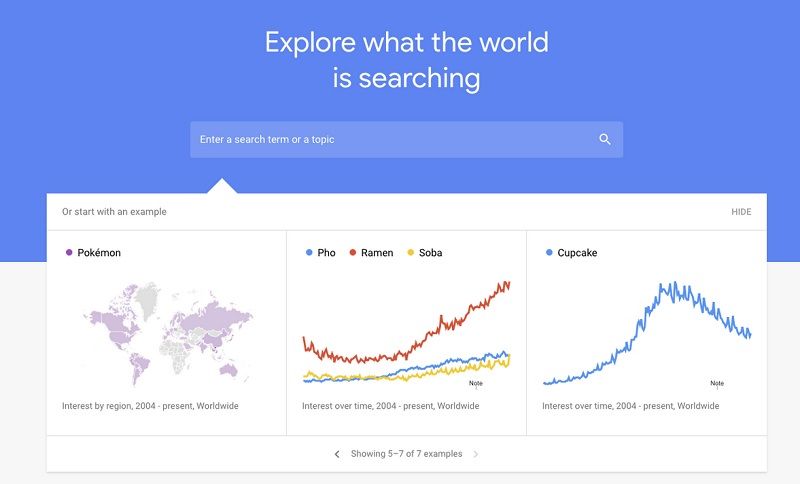The width and height of the screenshot is (800, 484).
Task: Select the Cupcake example title
Action: pyautogui.click(x=577, y=252)
